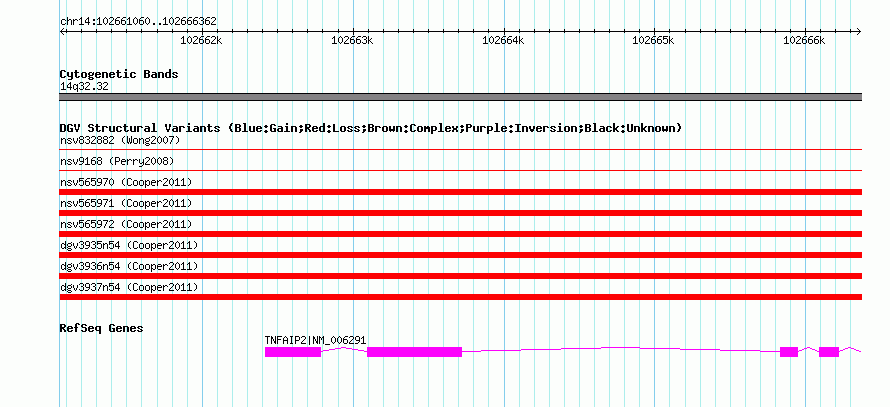Click the small exon near 102666k
Viewport: 890px width, 407px height.
tap(789, 352)
